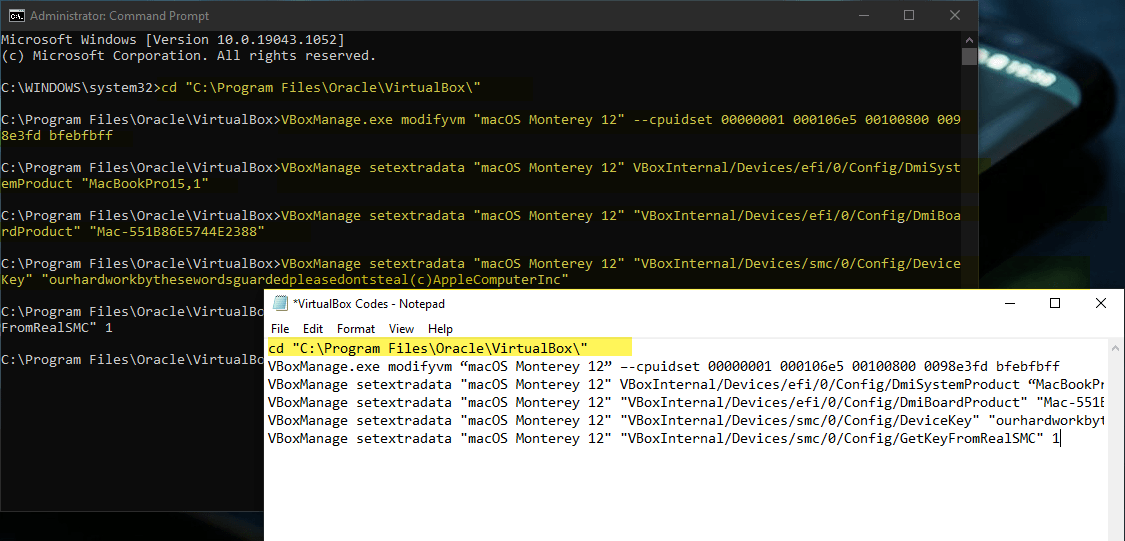Close the Command Prompt window

(x=955, y=15)
